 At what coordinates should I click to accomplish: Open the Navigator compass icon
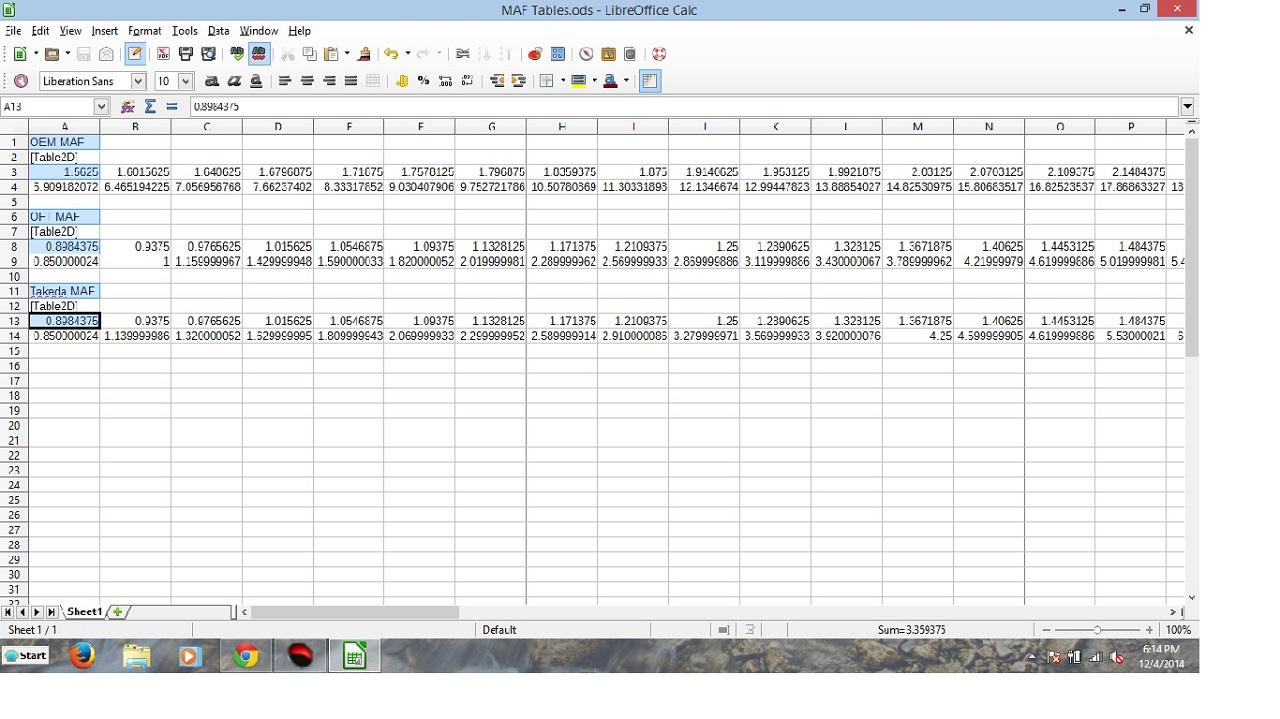point(586,54)
